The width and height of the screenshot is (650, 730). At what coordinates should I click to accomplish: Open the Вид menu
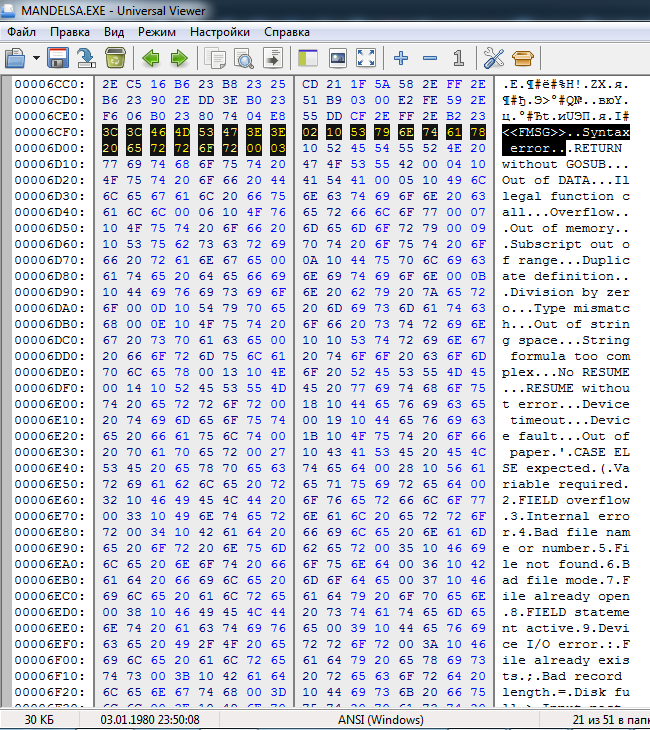(114, 32)
